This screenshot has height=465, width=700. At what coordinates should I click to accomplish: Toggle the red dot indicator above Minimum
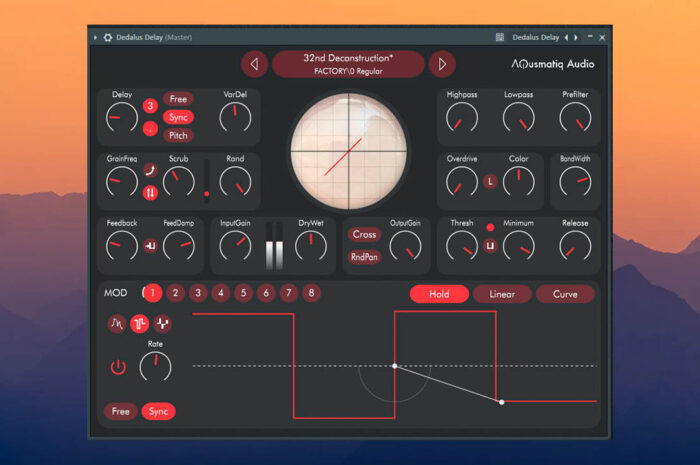(490, 228)
